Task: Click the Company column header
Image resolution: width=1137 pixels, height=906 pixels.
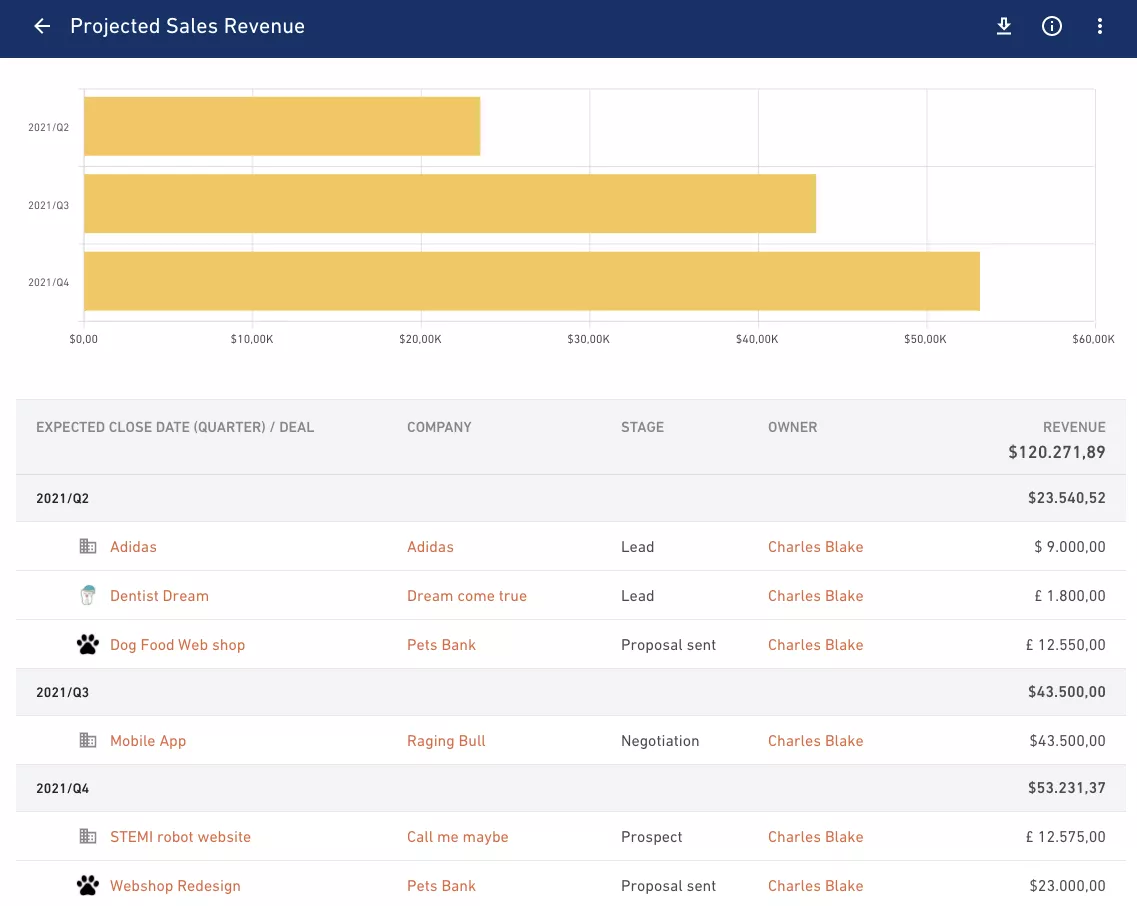Action: coord(439,427)
